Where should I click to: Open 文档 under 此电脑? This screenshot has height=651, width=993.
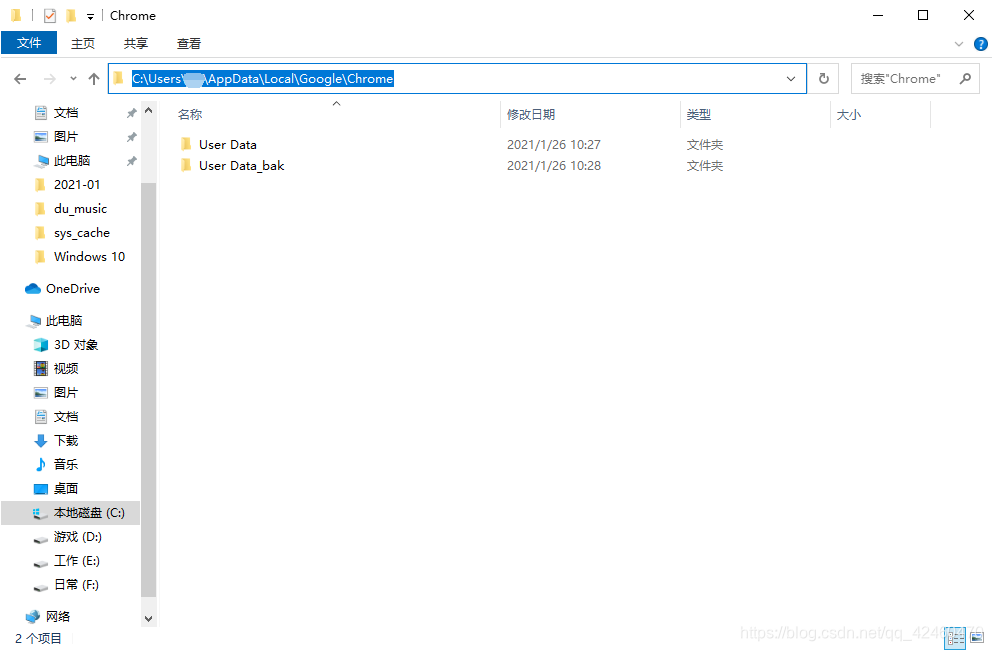[66, 417]
